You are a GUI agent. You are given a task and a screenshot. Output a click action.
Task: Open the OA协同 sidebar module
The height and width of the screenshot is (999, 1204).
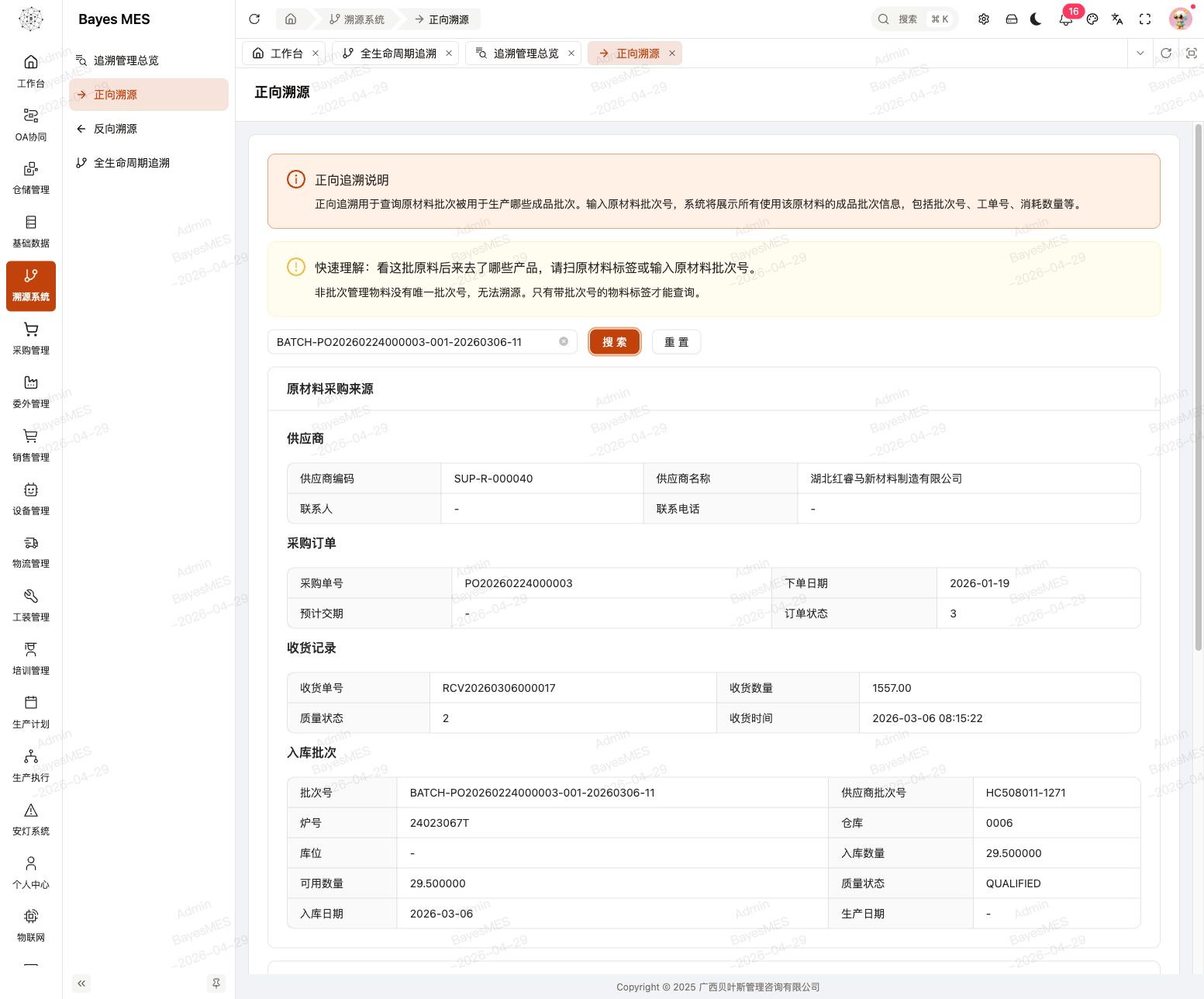click(x=31, y=125)
